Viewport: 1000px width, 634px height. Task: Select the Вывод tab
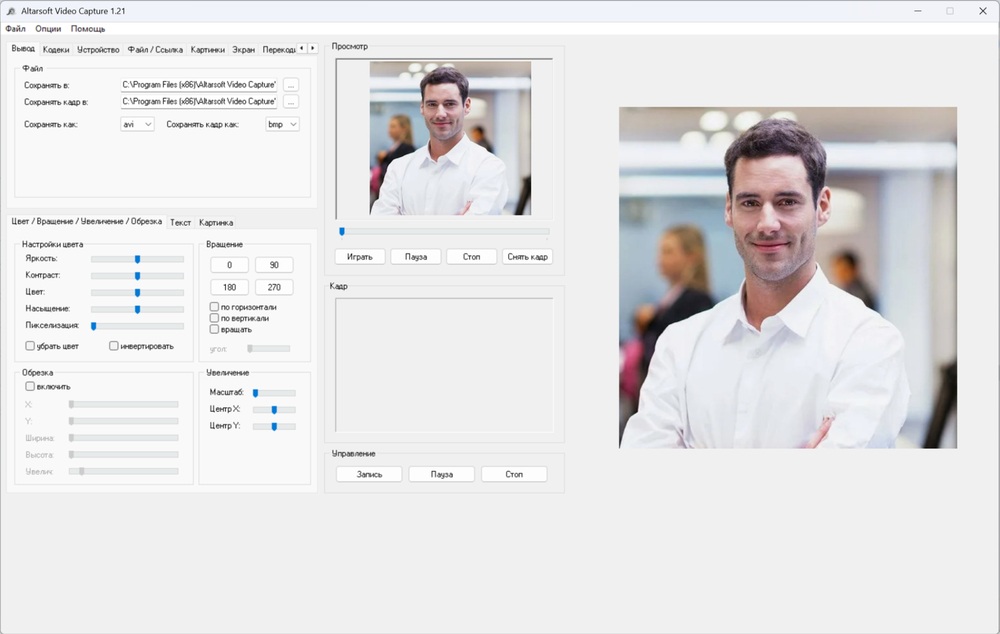tap(23, 48)
